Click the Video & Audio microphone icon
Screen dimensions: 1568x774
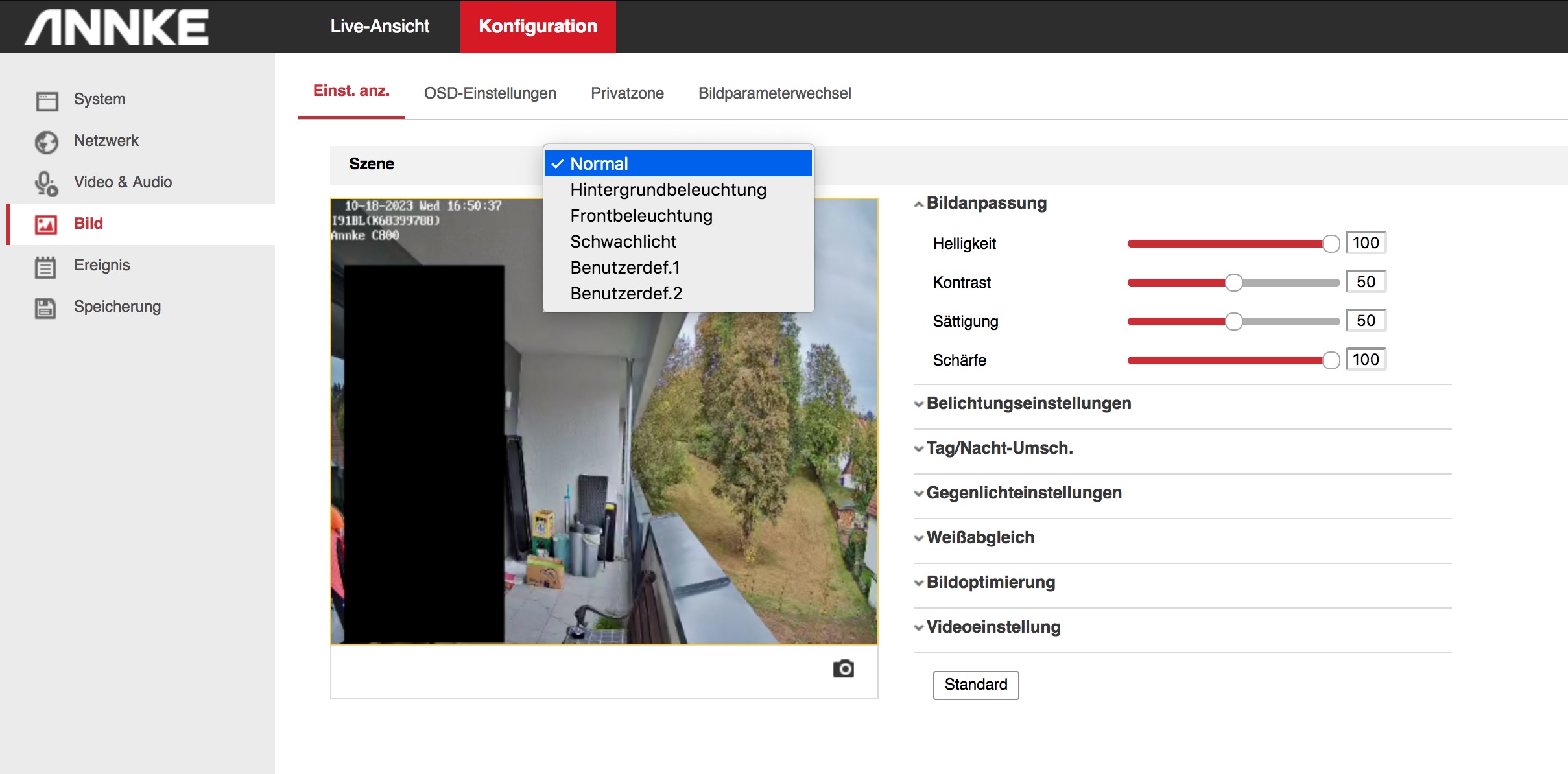[x=47, y=183]
